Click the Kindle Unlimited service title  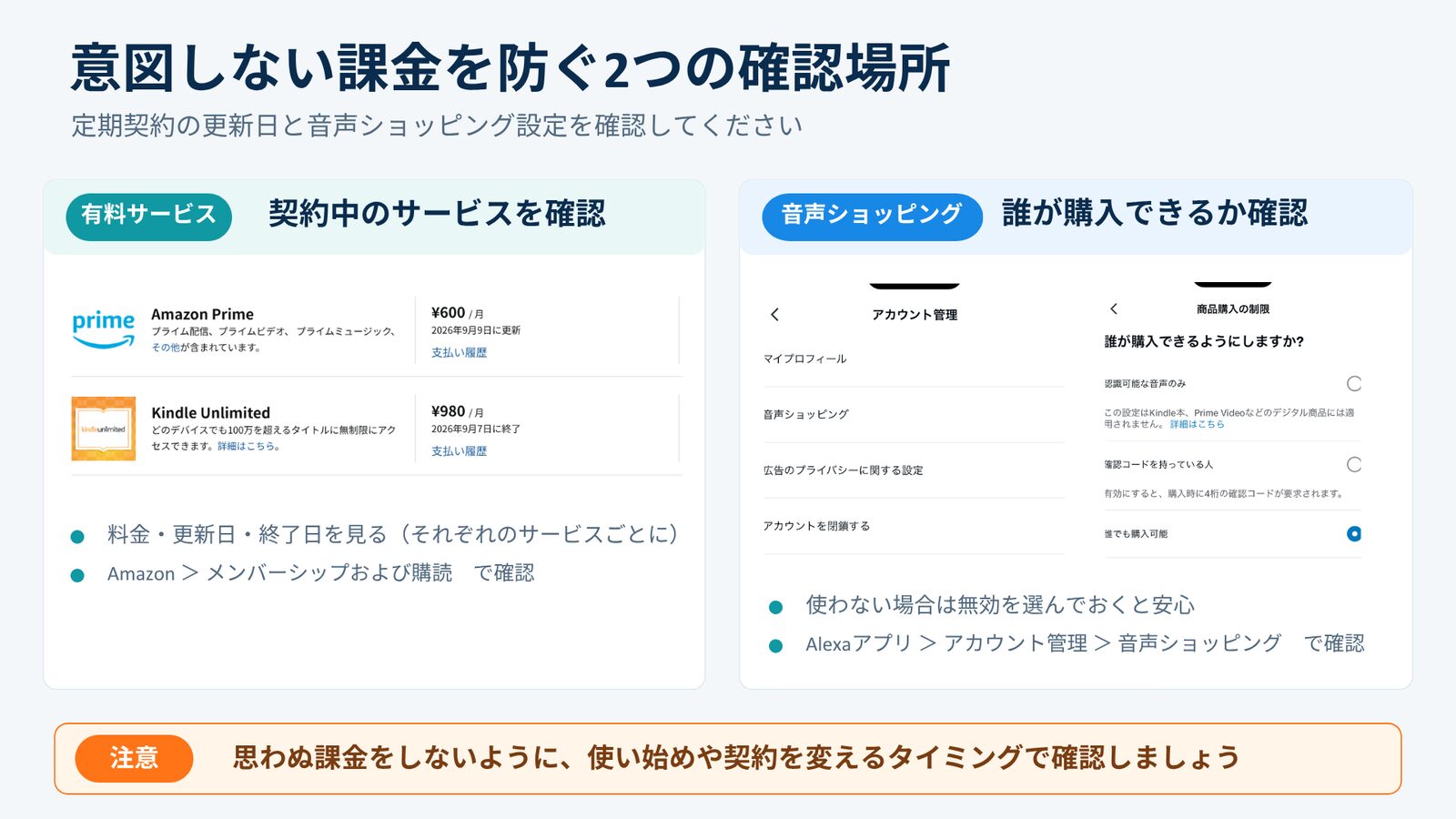point(210,412)
